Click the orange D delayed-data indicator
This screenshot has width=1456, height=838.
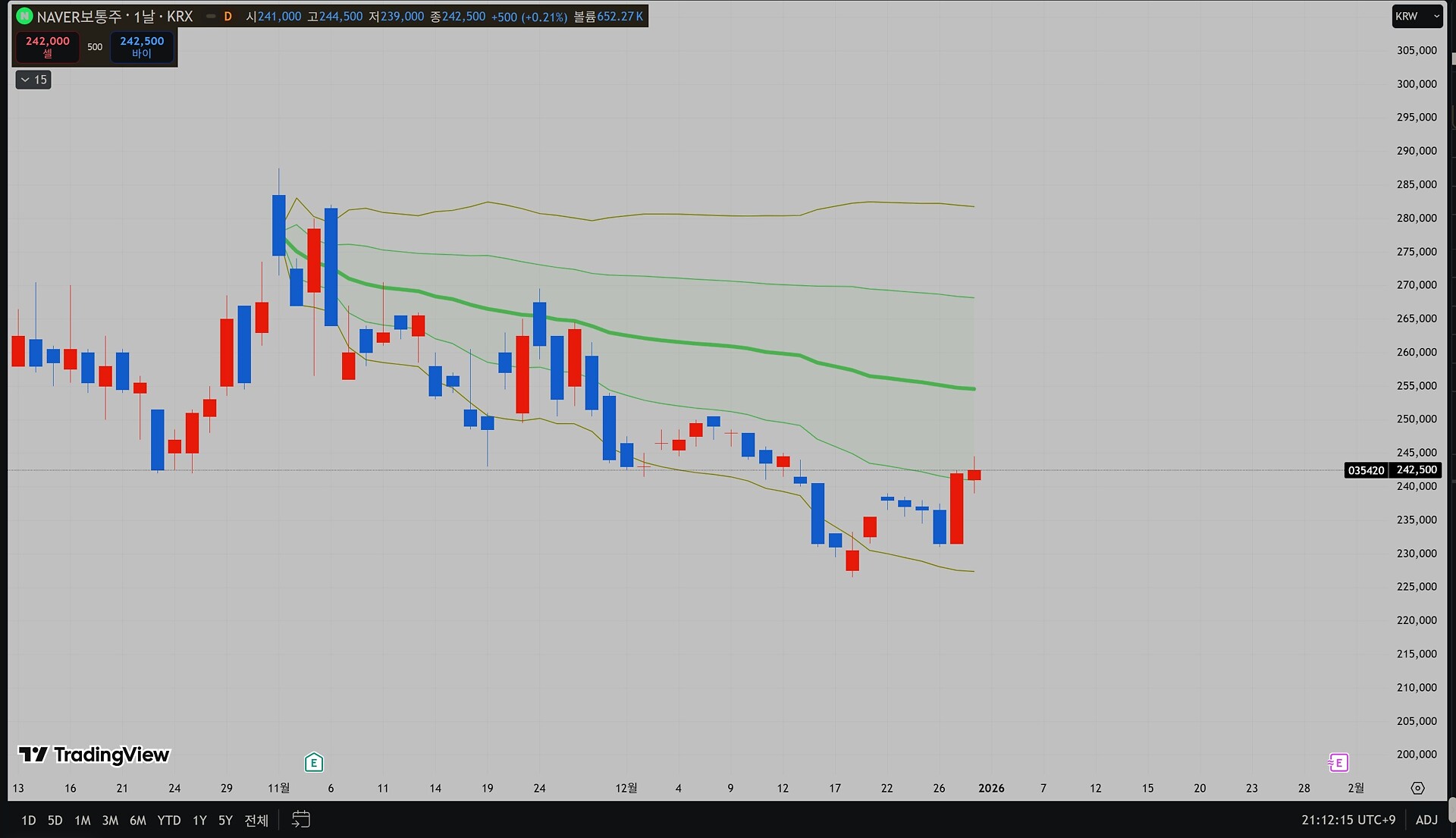click(x=227, y=16)
